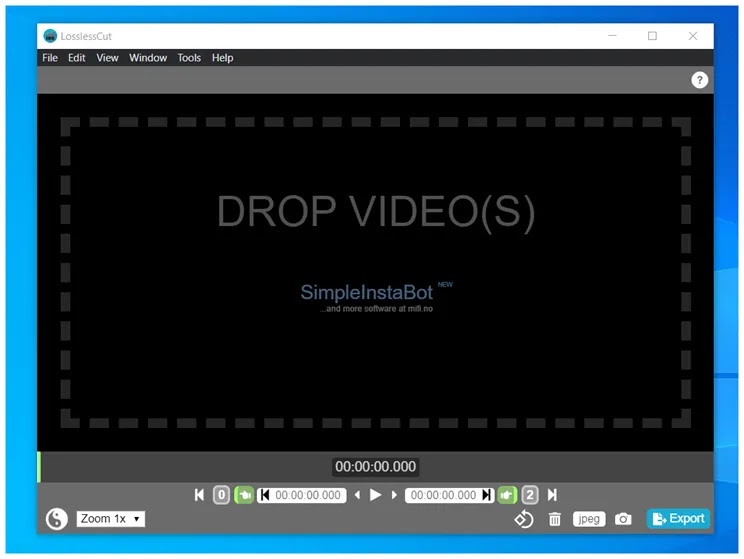Capture frame with camera icon
The height and width of the screenshot is (559, 744).
tap(623, 519)
